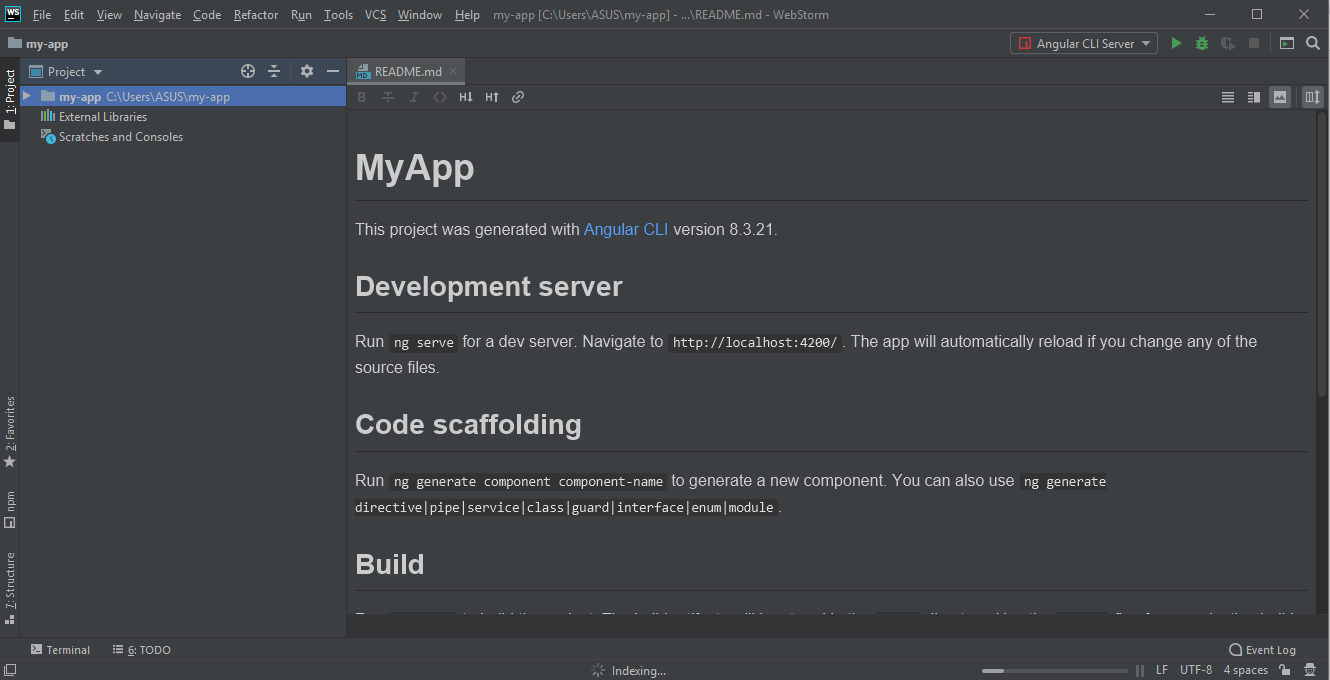
Task: Open LF line separator selector
Action: 1162,670
